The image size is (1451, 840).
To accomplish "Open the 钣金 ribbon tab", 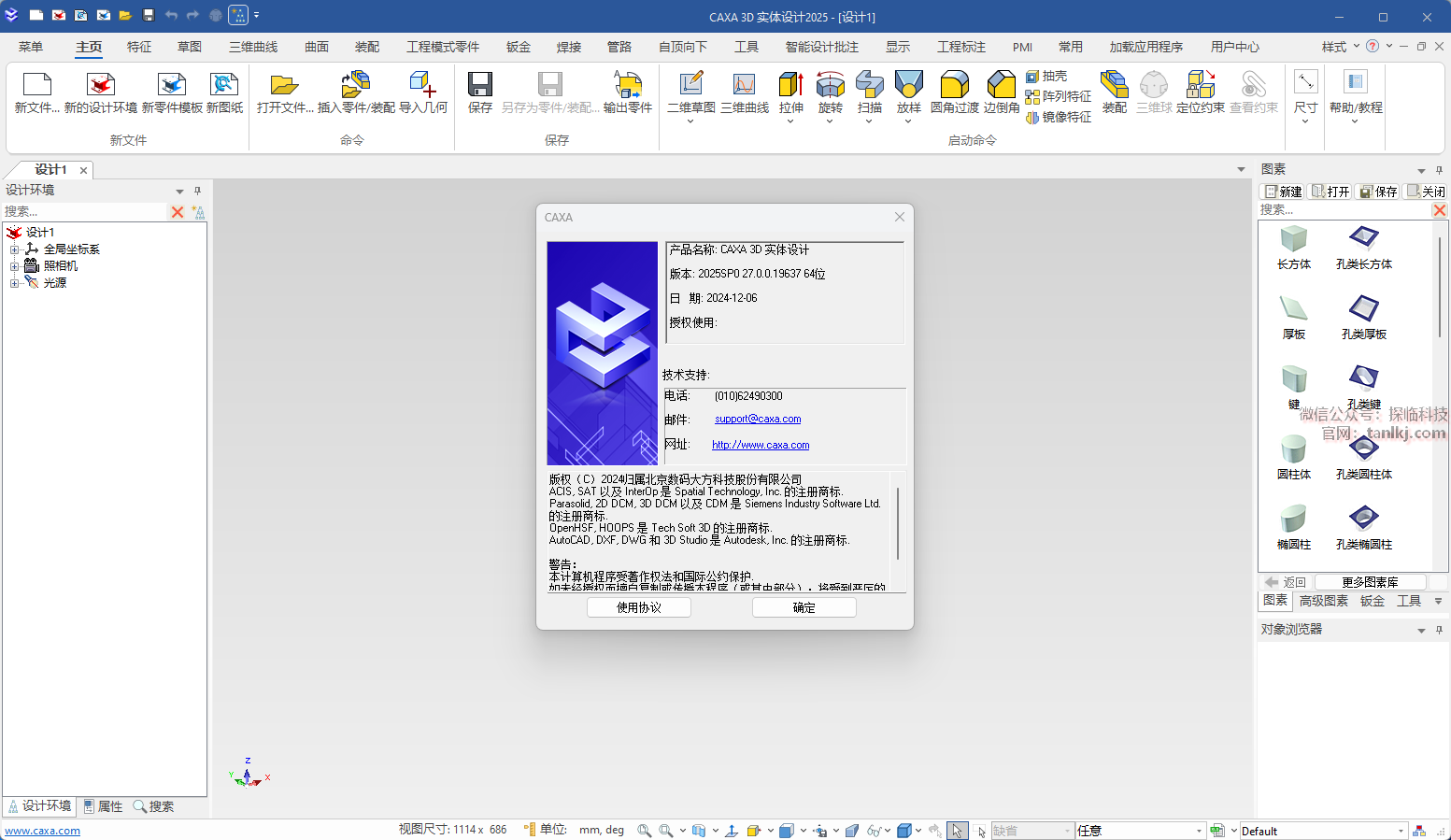I will click(x=519, y=47).
